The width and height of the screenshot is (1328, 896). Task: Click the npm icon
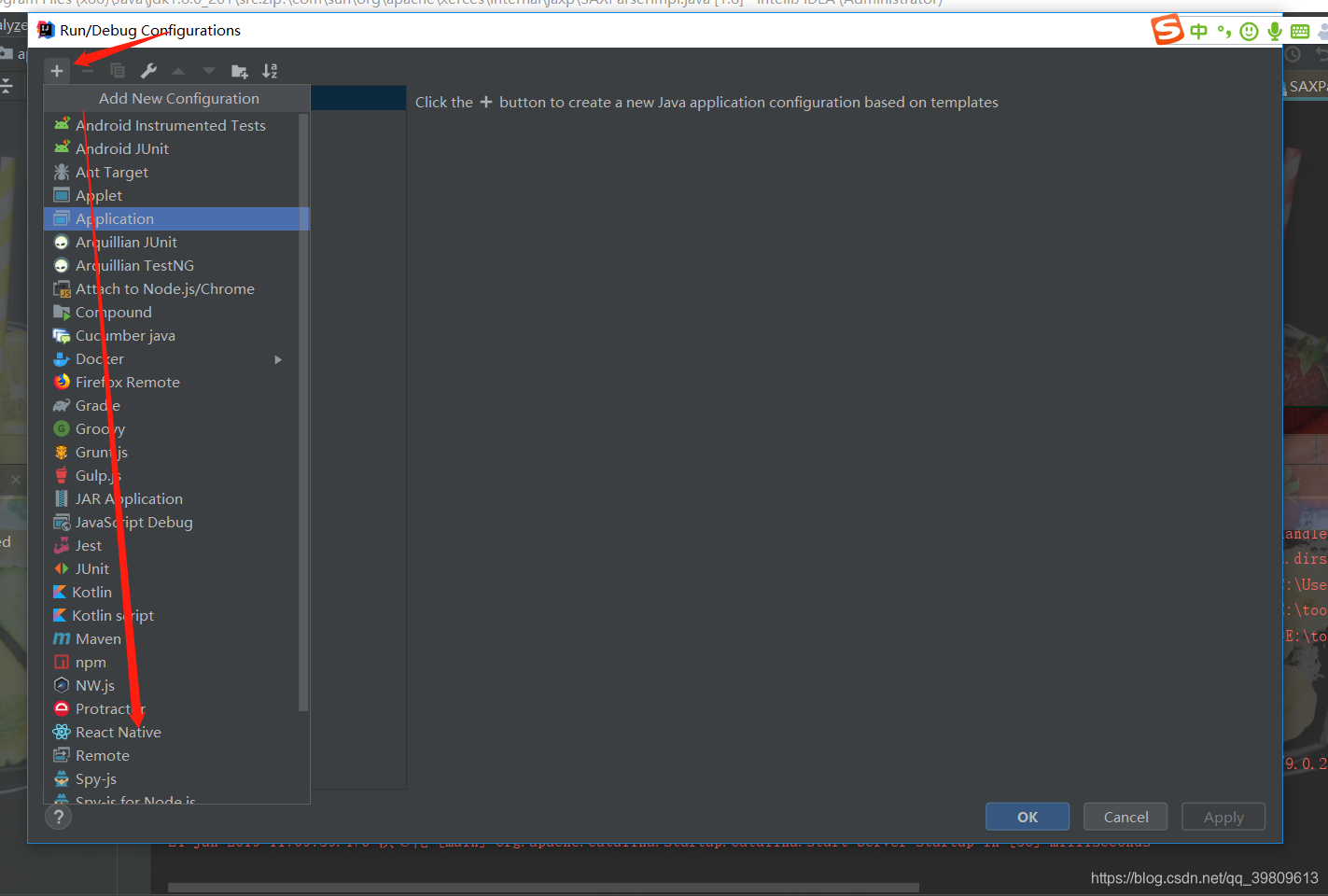(62, 662)
